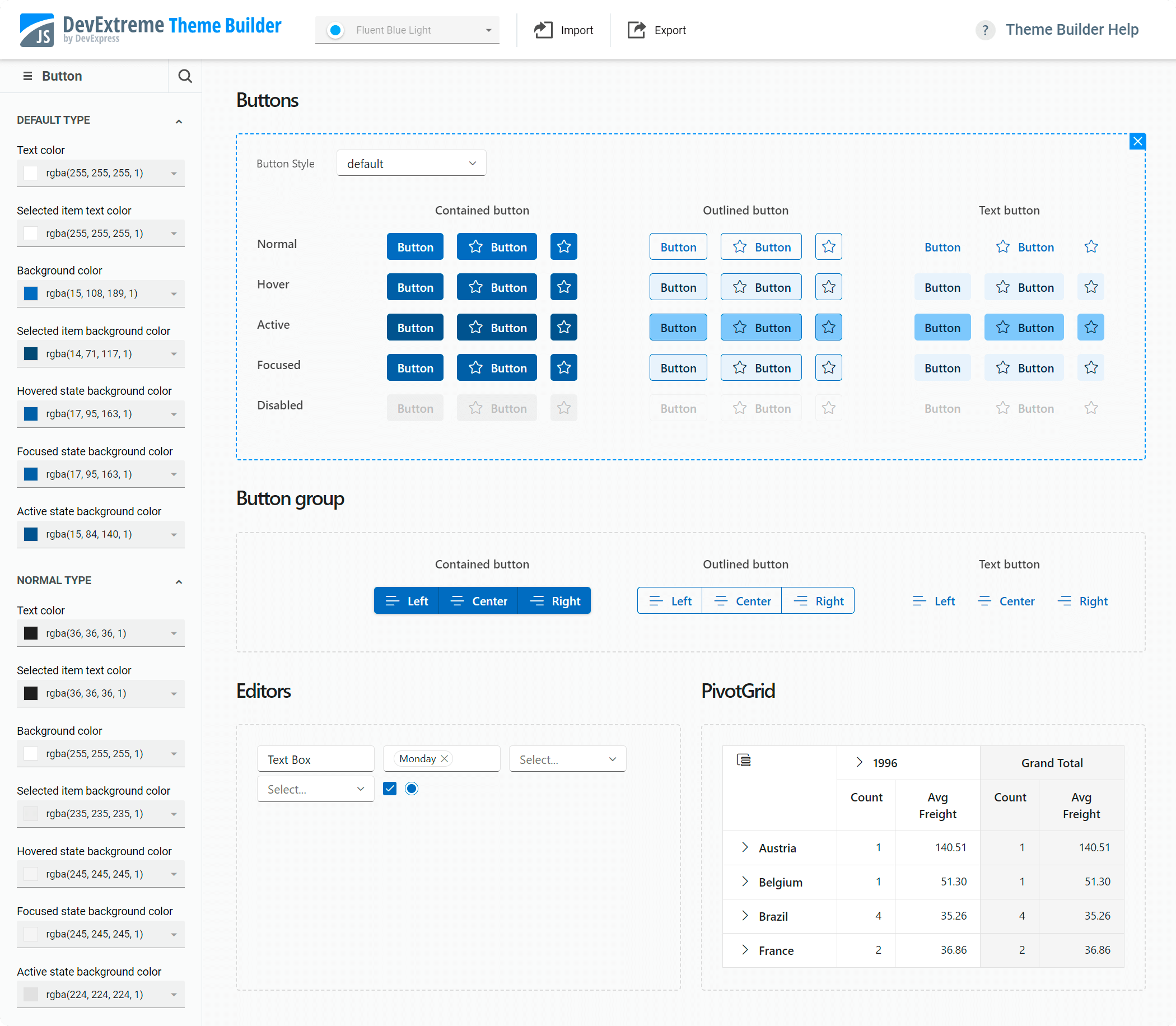This screenshot has width=1176, height=1026.
Task: Click the expand arrow next to Austria row
Action: click(745, 847)
